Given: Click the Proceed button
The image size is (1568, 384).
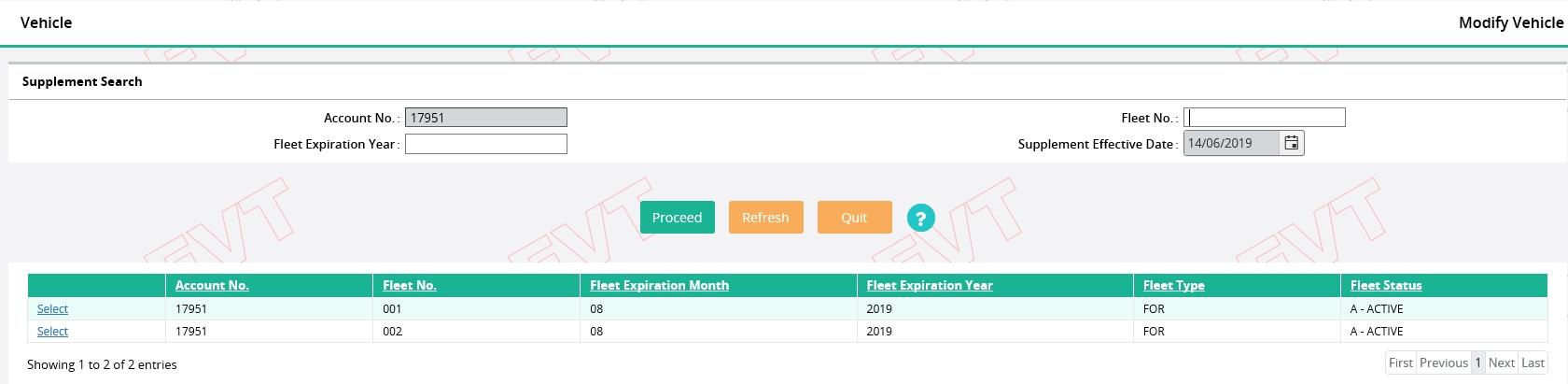Looking at the screenshot, I should click(x=678, y=218).
